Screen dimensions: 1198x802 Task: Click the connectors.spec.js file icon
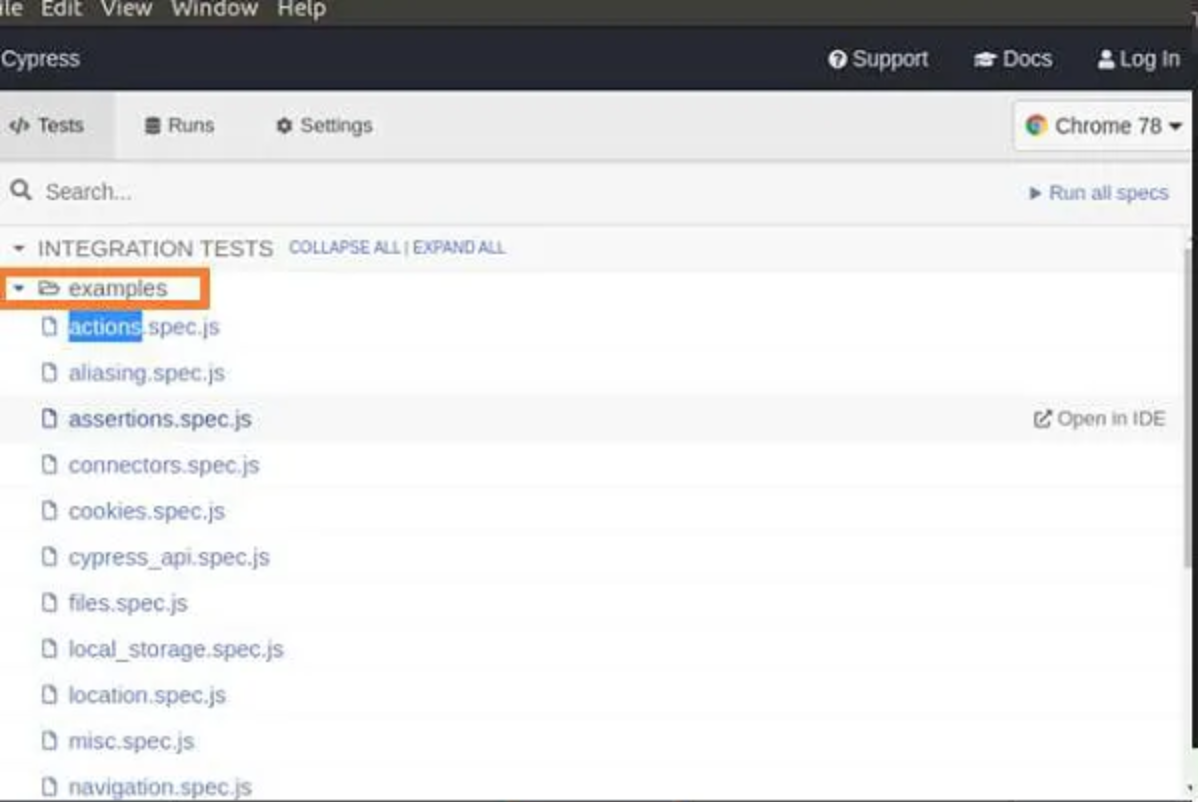point(49,464)
